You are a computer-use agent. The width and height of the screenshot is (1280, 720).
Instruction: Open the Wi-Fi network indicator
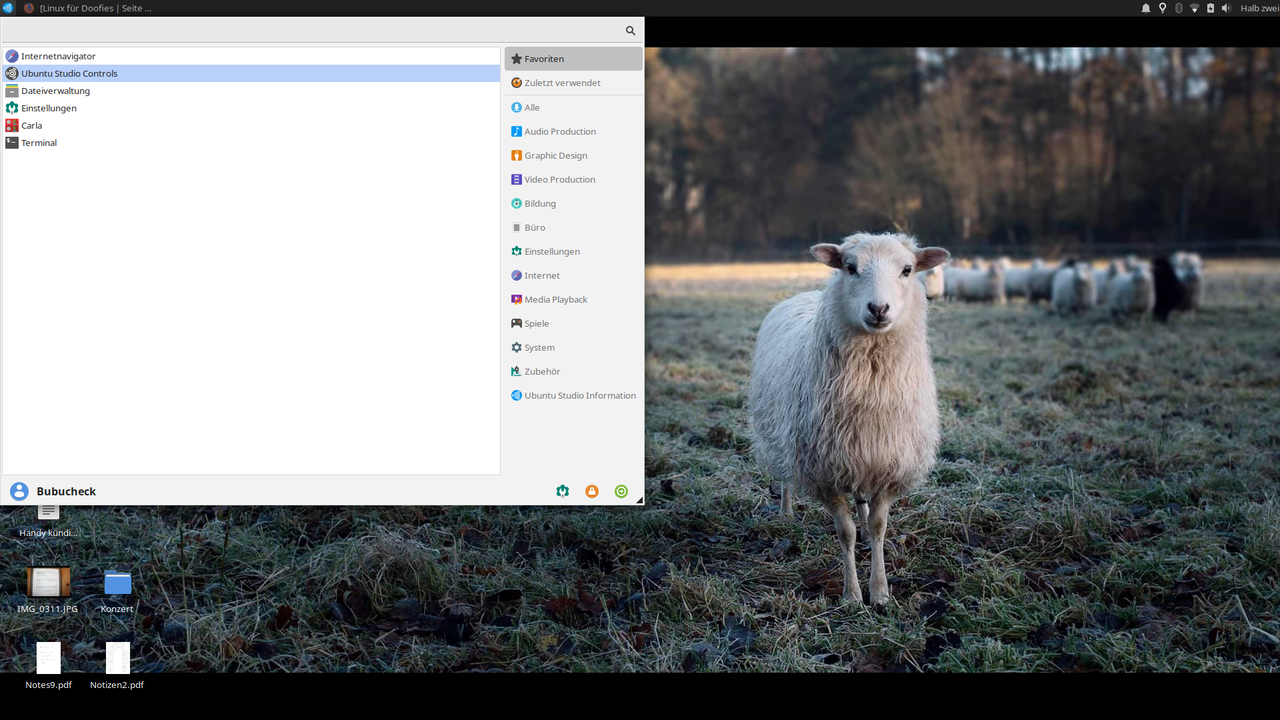tap(1194, 8)
